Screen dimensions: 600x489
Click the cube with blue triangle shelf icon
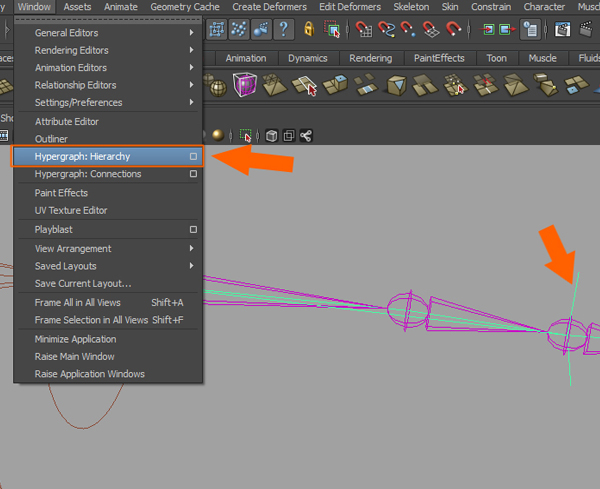(396, 85)
